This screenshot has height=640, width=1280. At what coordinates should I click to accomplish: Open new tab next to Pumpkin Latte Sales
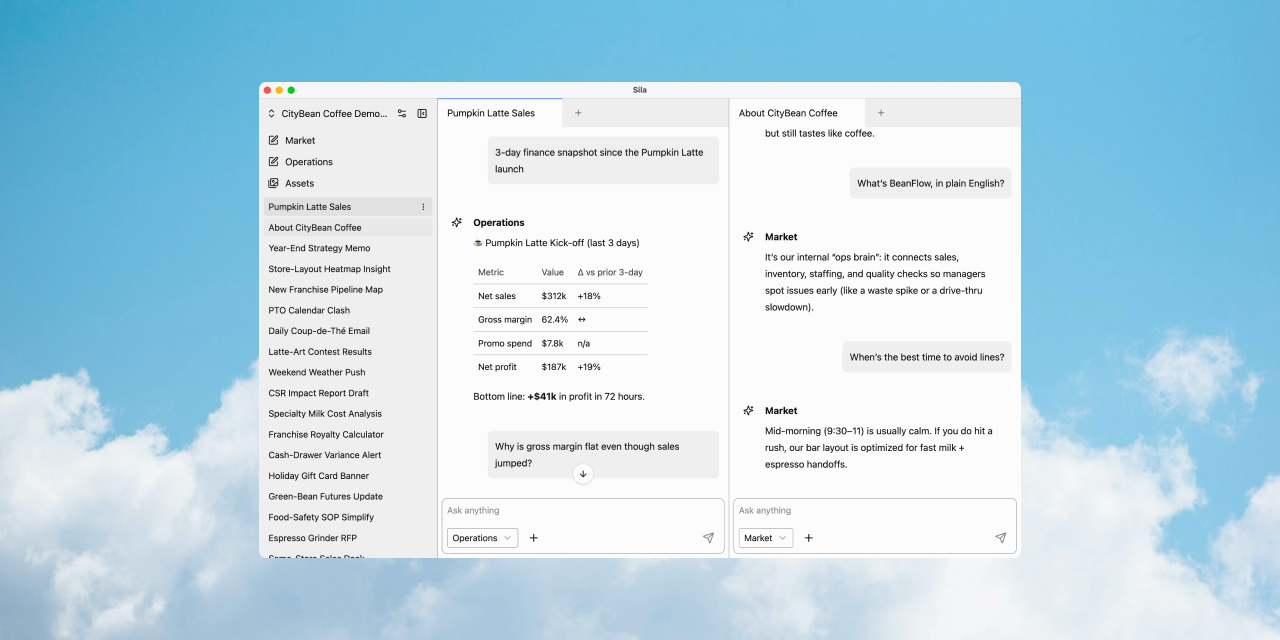point(578,113)
